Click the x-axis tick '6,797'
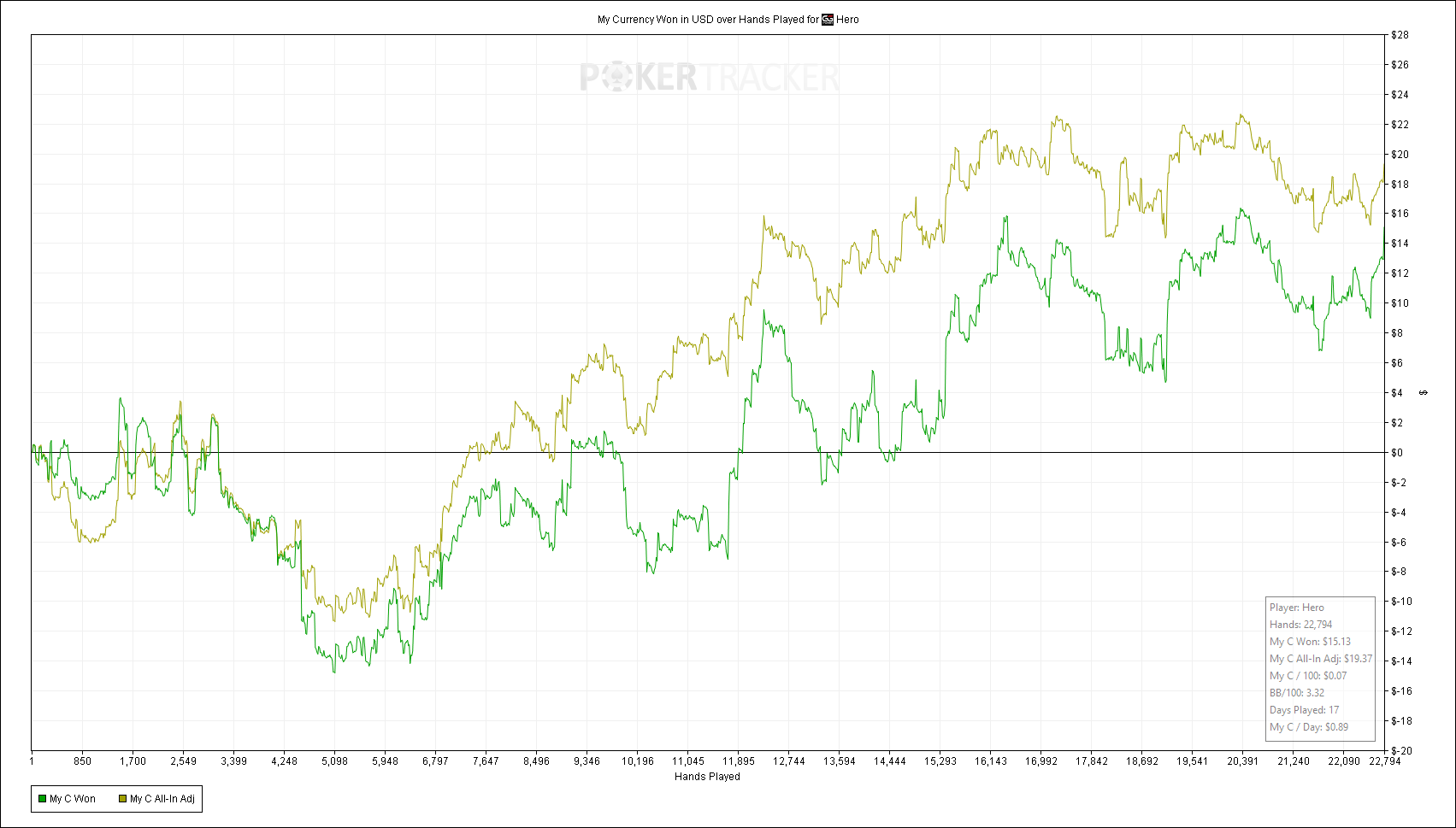Screen dimensions: 1456x828 point(435,761)
